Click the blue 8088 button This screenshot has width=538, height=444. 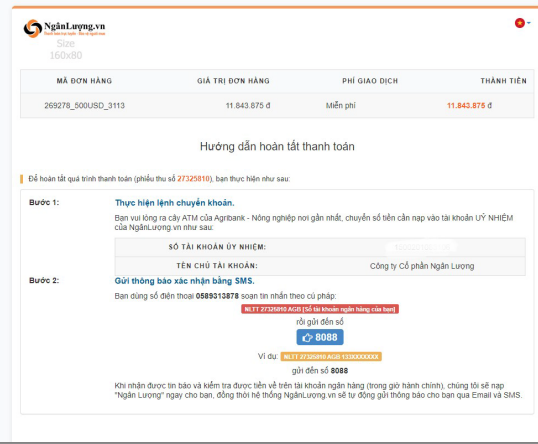[x=320, y=337]
